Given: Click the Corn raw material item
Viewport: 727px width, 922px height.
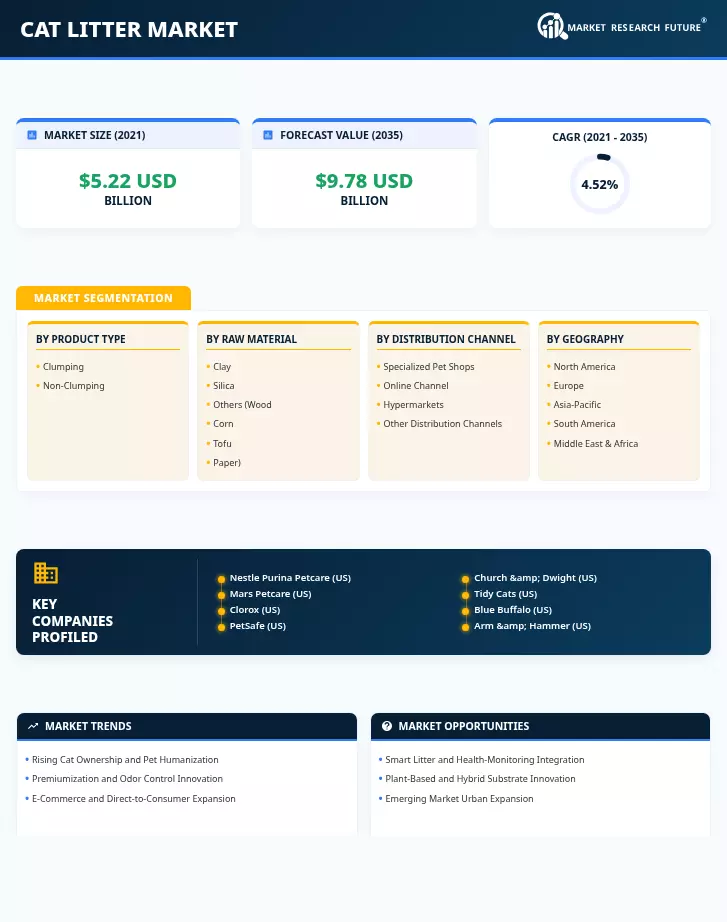Looking at the screenshot, I should tap(223, 423).
